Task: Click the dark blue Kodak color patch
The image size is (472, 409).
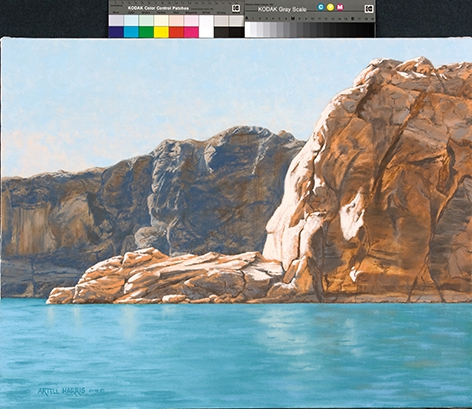Action: pos(116,32)
